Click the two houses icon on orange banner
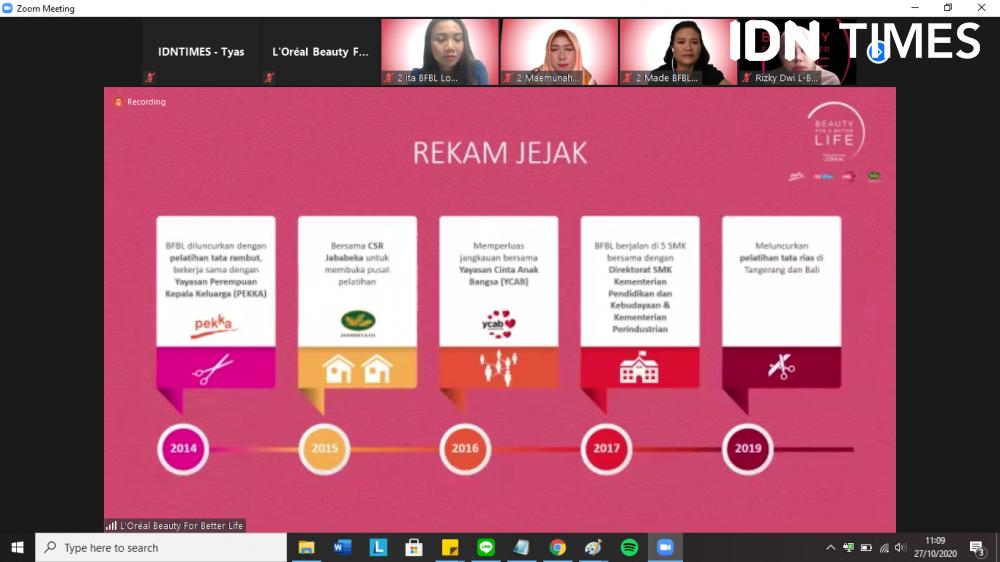The image size is (1000, 562). (357, 369)
